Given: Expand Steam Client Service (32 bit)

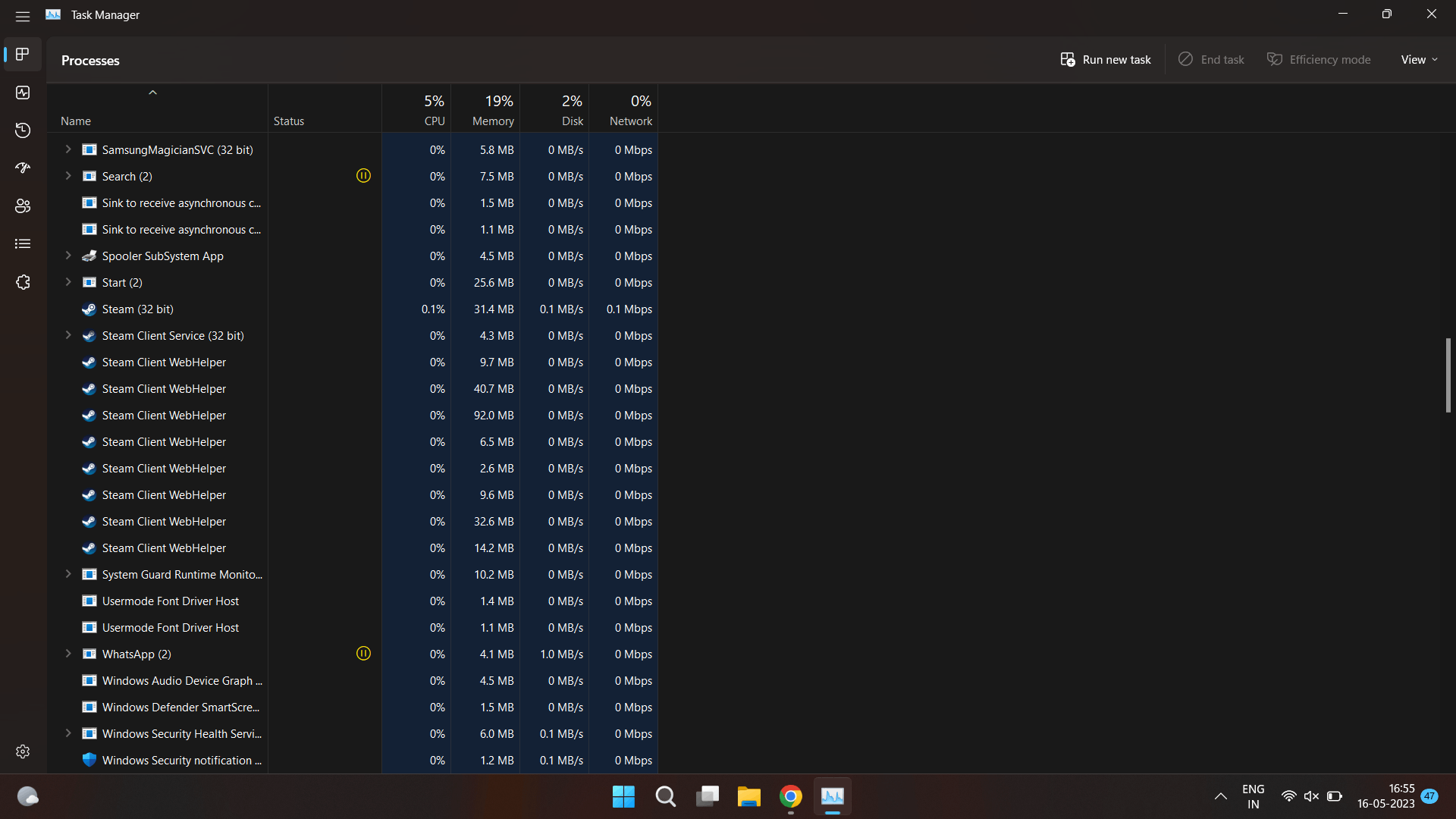Looking at the screenshot, I should [x=68, y=335].
